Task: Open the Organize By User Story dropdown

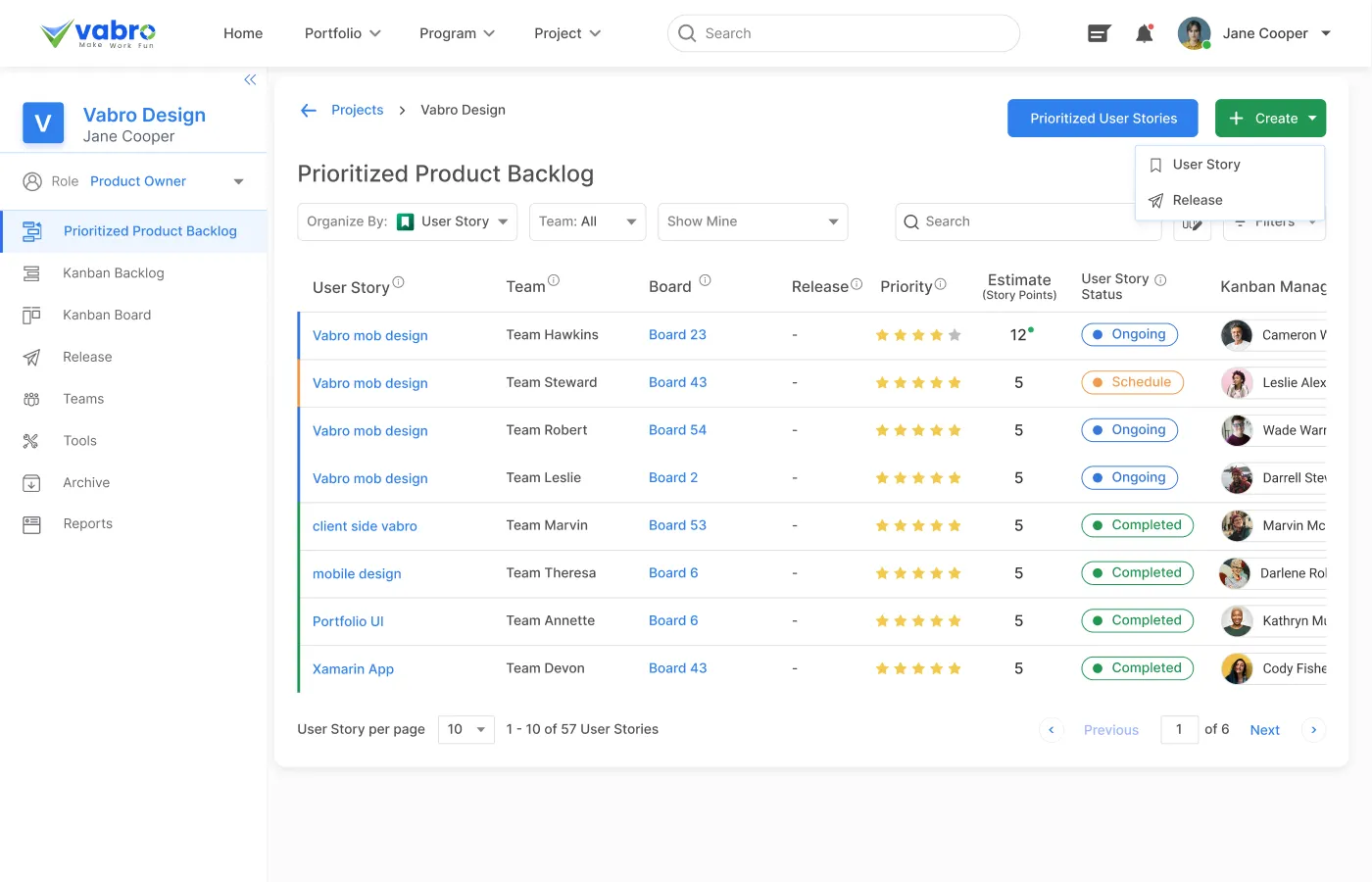Action: click(x=408, y=222)
